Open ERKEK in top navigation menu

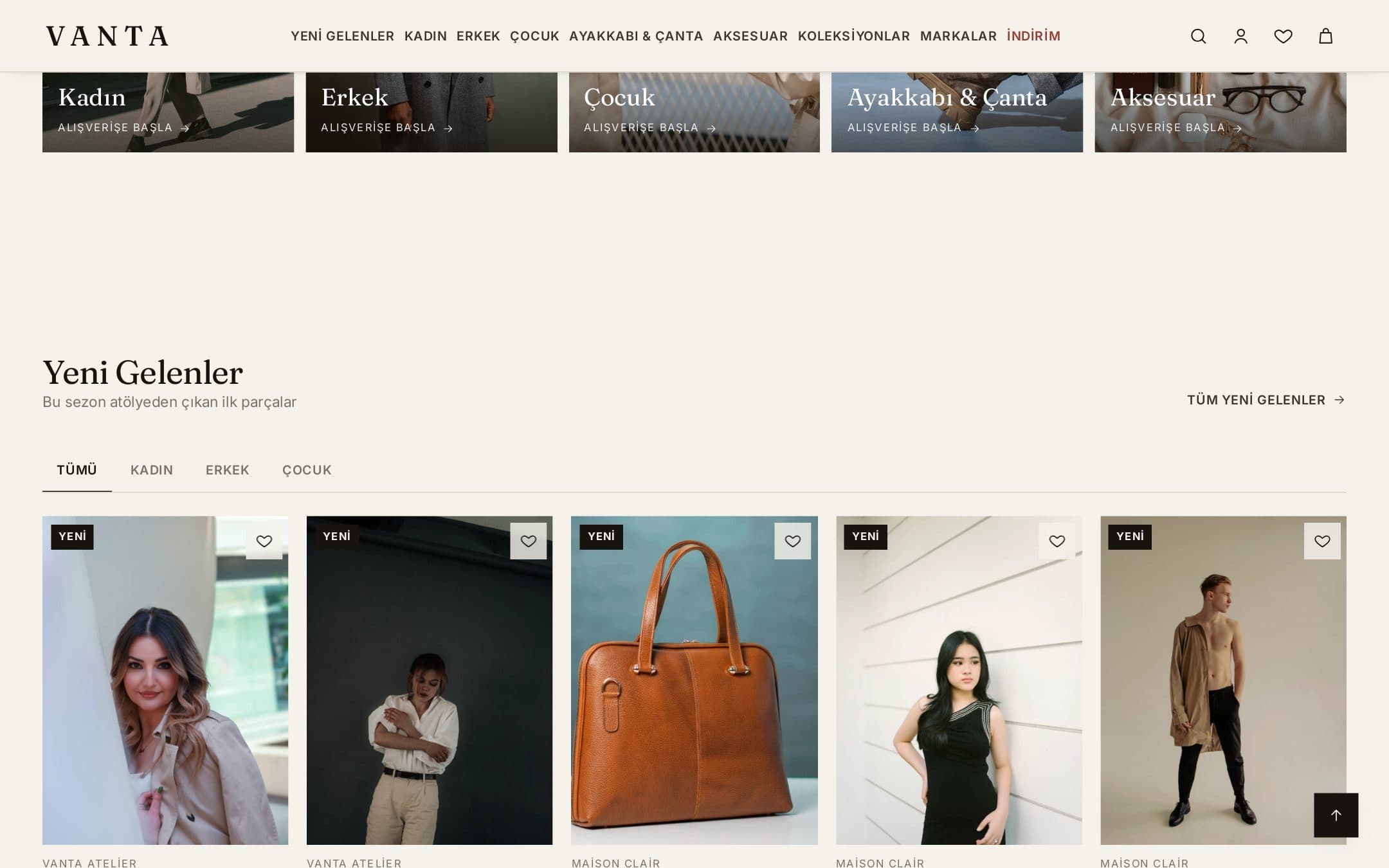tap(478, 36)
